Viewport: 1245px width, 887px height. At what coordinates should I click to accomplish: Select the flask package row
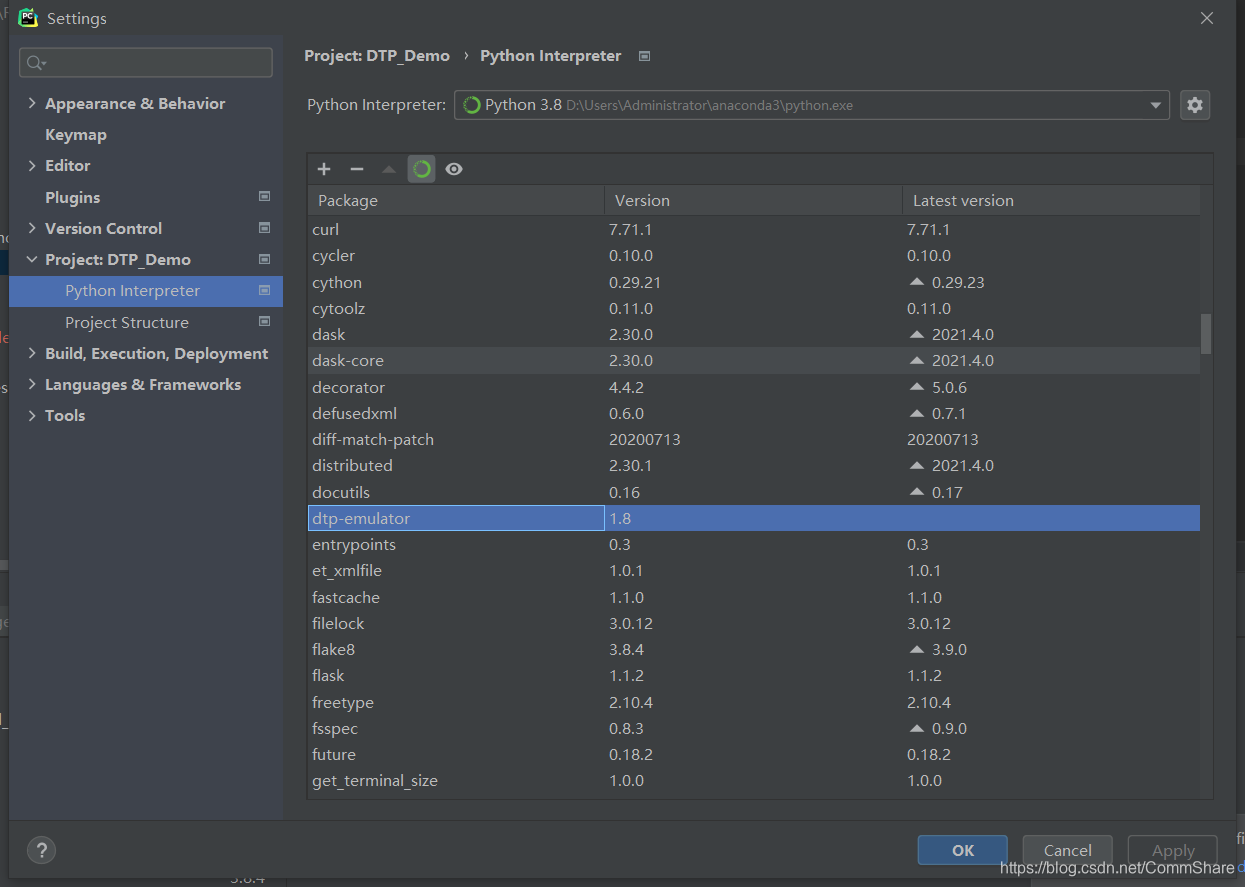[754, 675]
